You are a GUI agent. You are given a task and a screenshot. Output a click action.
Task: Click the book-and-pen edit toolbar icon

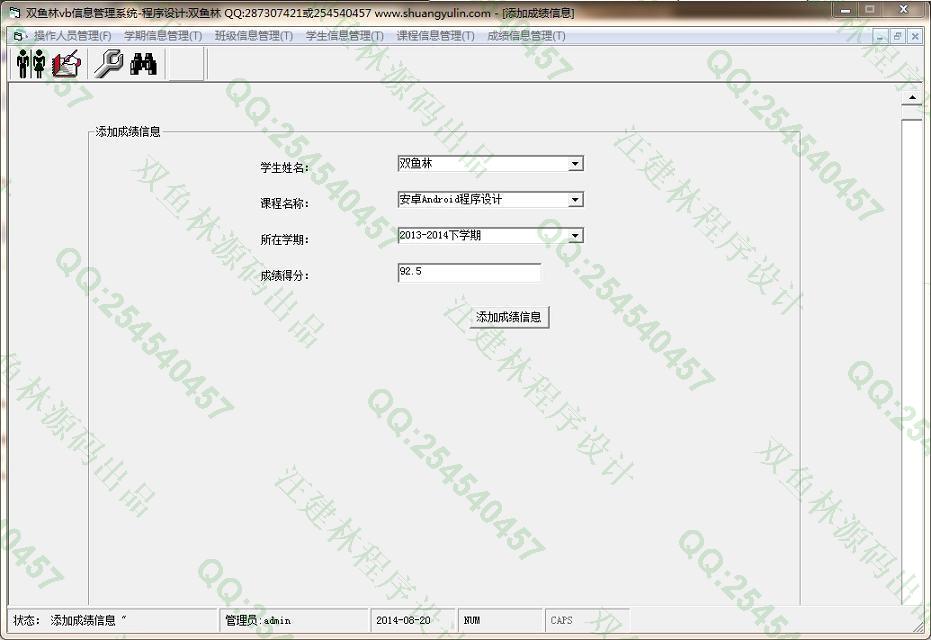[x=66, y=64]
